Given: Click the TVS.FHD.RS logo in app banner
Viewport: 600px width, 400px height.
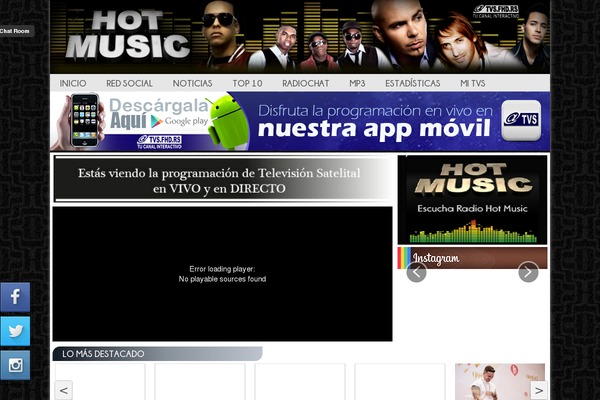Looking at the screenshot, I should 159,142.
